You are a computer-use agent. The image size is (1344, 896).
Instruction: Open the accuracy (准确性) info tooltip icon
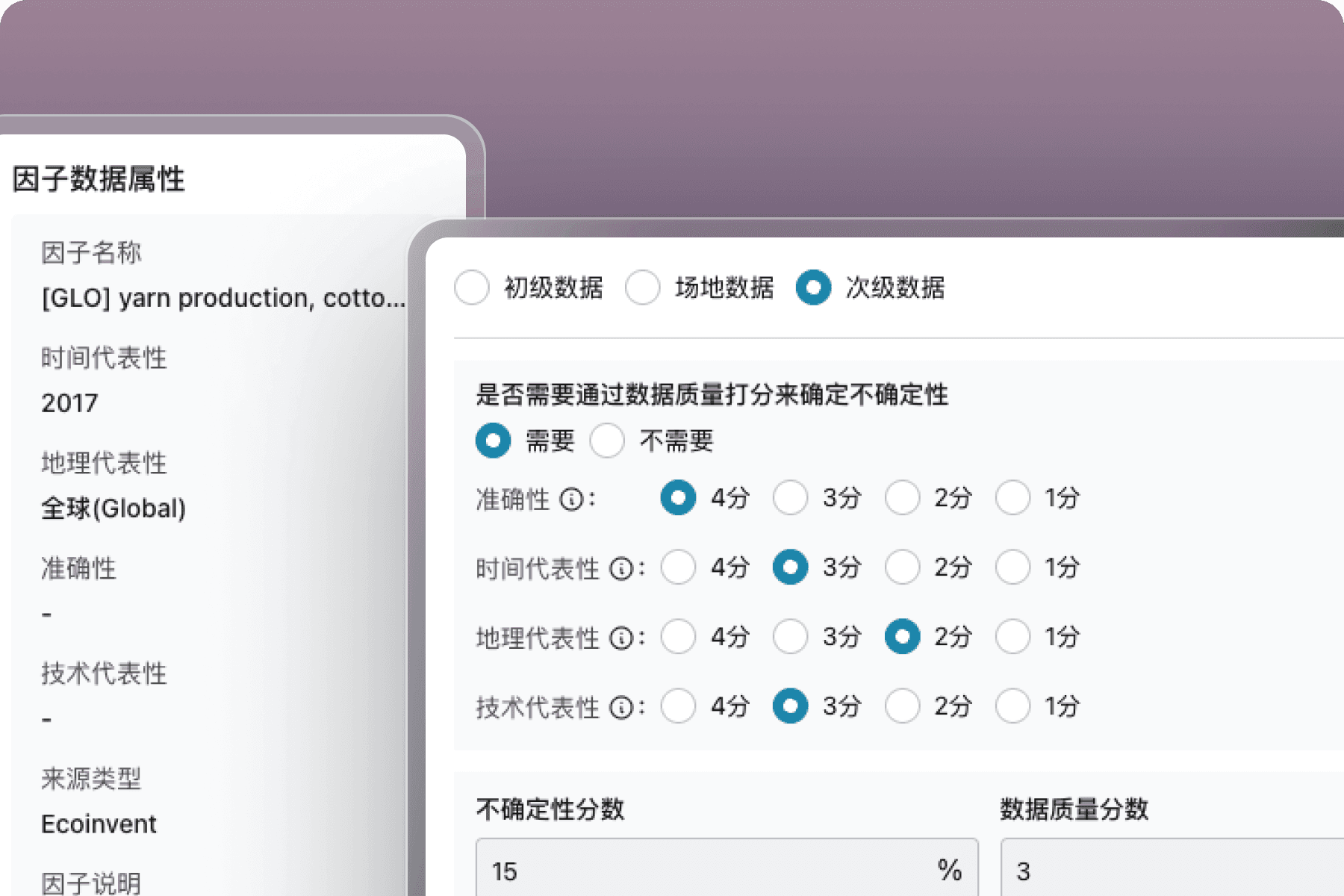click(572, 499)
